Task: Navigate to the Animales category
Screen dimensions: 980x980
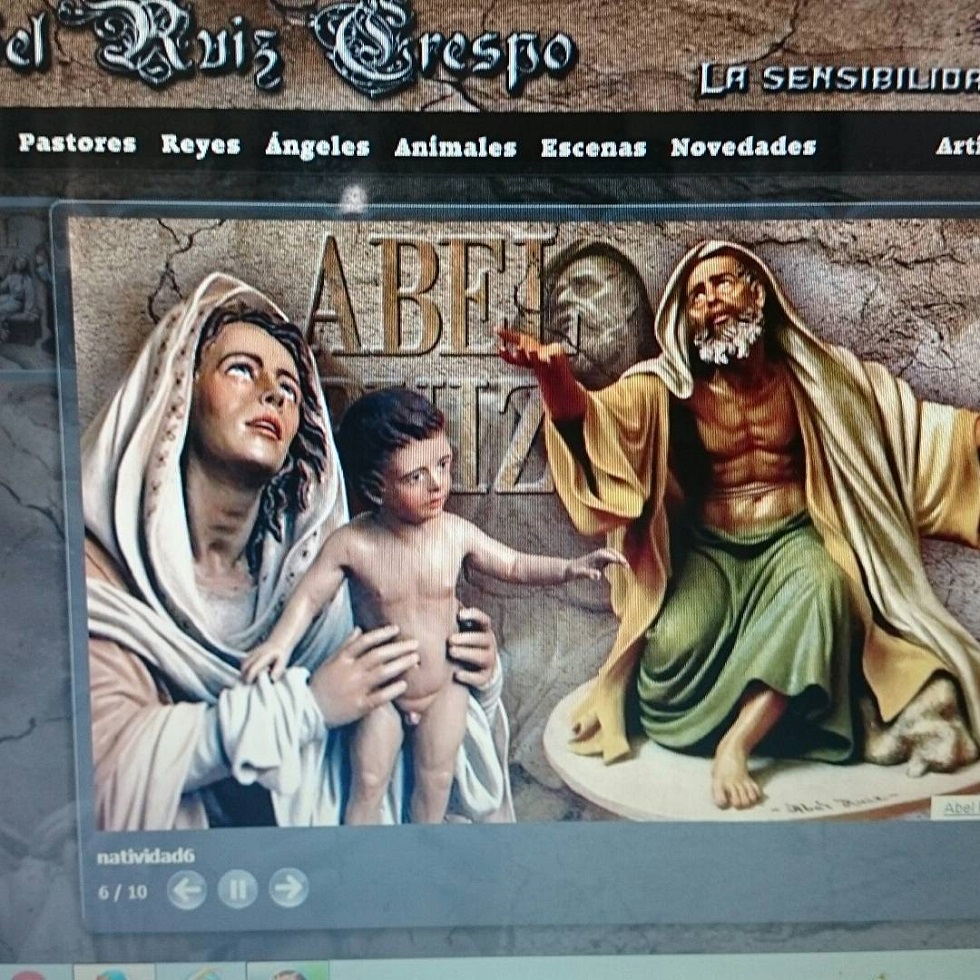Action: coord(455,148)
